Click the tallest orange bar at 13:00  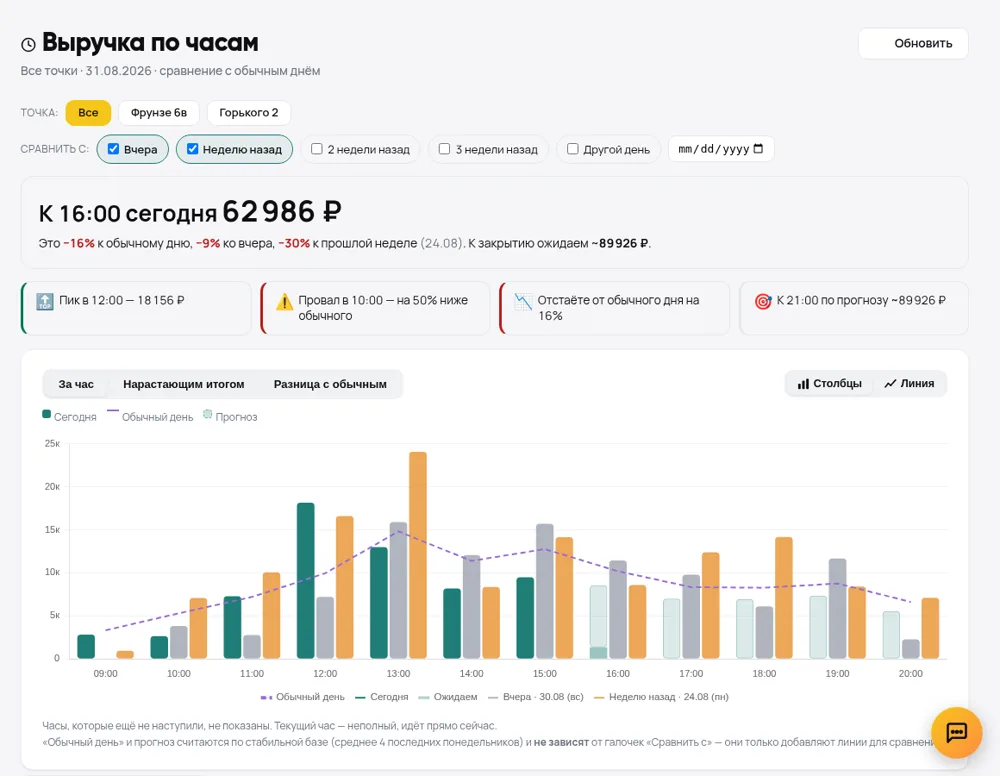point(418,555)
